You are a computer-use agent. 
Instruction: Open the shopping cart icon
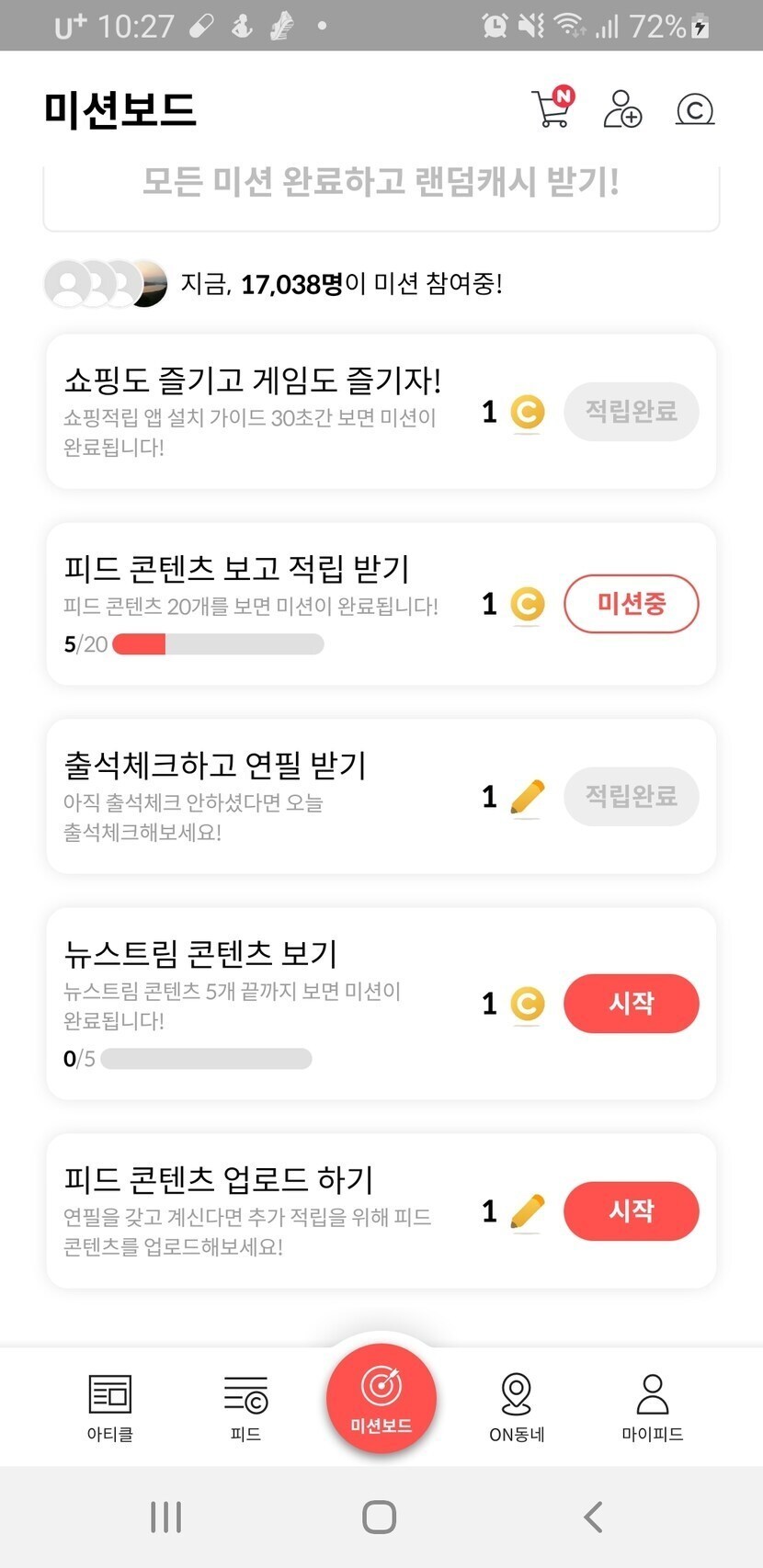point(552,108)
